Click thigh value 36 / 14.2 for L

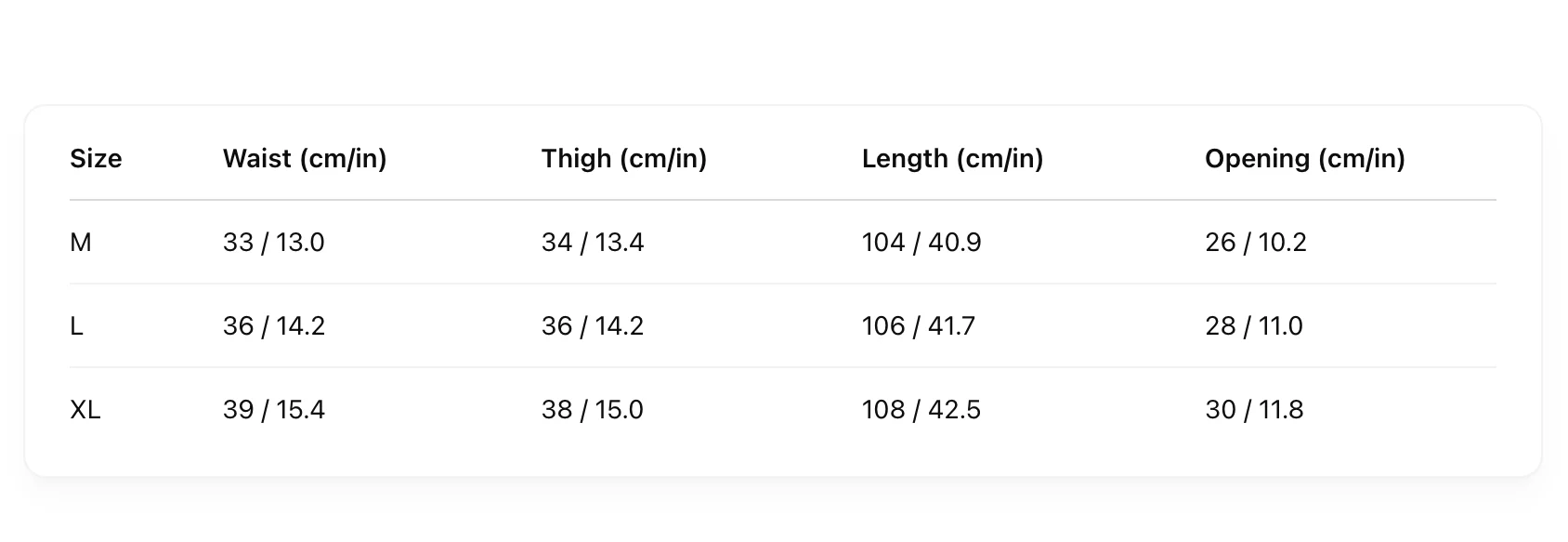(593, 326)
